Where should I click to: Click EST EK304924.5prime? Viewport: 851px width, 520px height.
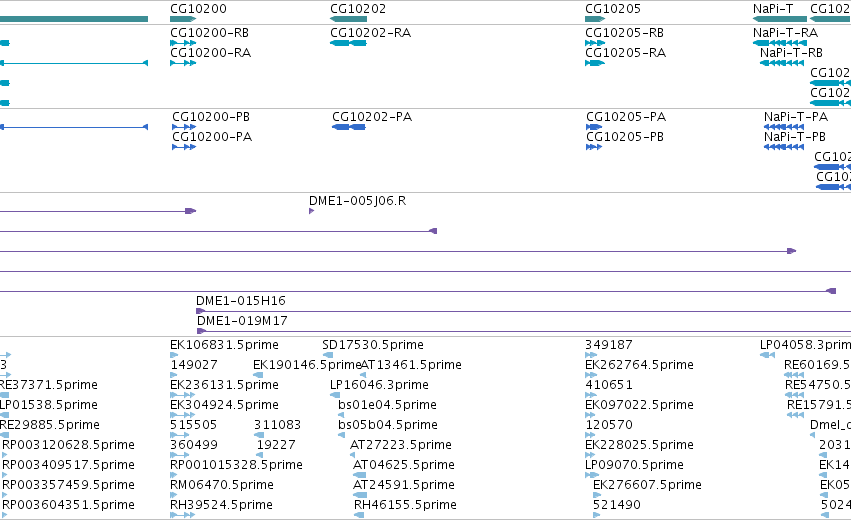coord(224,405)
